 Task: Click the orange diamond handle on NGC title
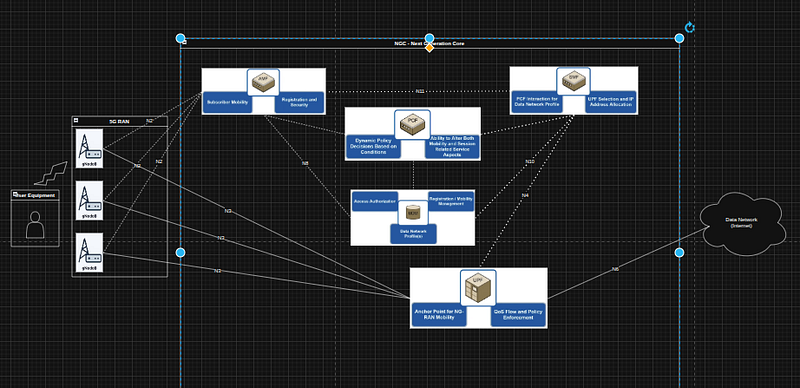[430, 47]
